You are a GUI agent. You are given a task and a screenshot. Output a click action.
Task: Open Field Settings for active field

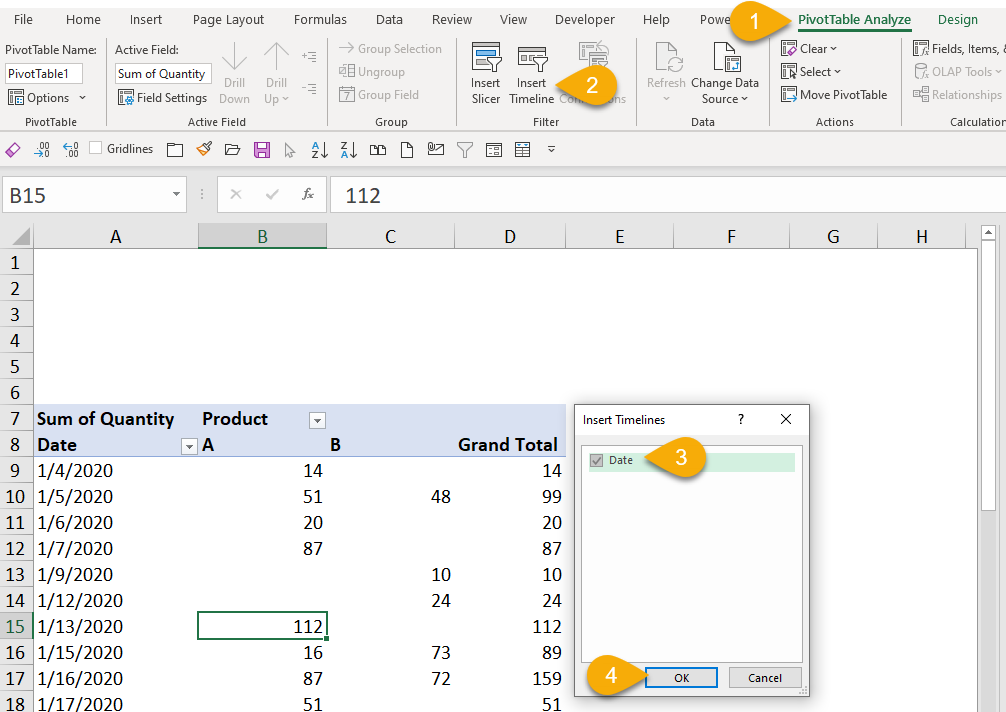[162, 98]
